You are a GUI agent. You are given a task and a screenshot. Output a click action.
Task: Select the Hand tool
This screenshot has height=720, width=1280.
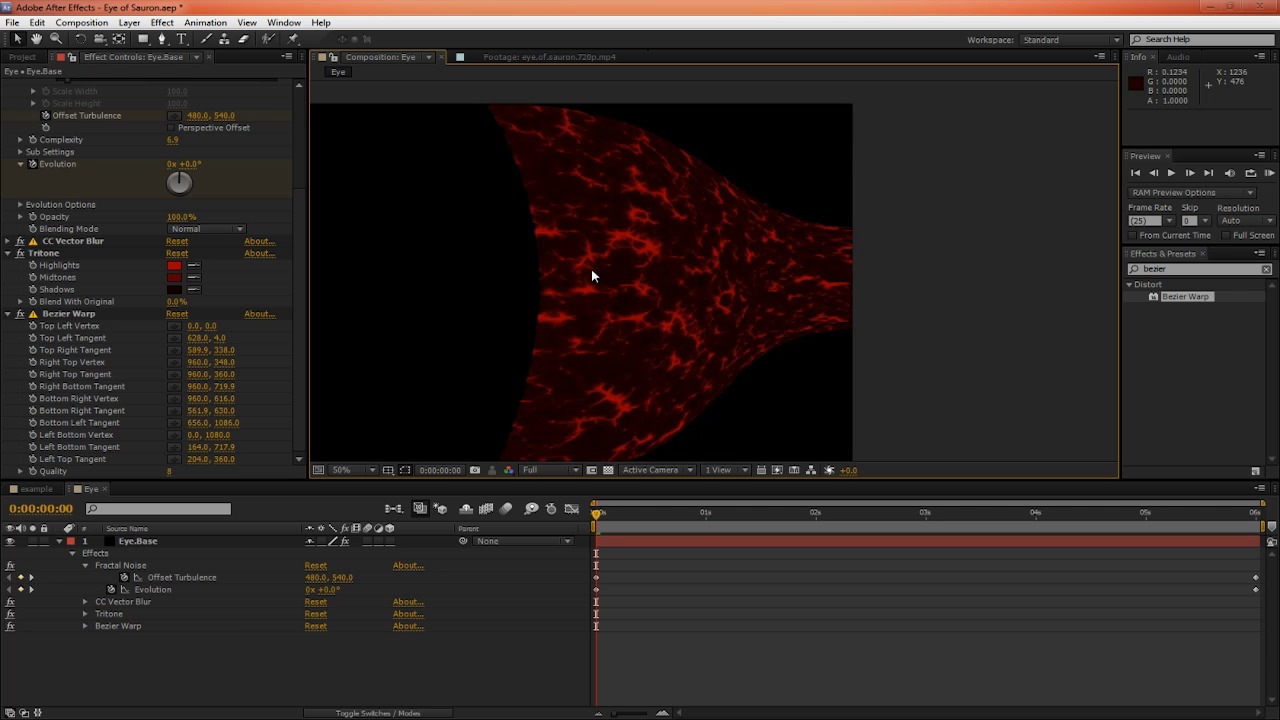pyautogui.click(x=36, y=39)
